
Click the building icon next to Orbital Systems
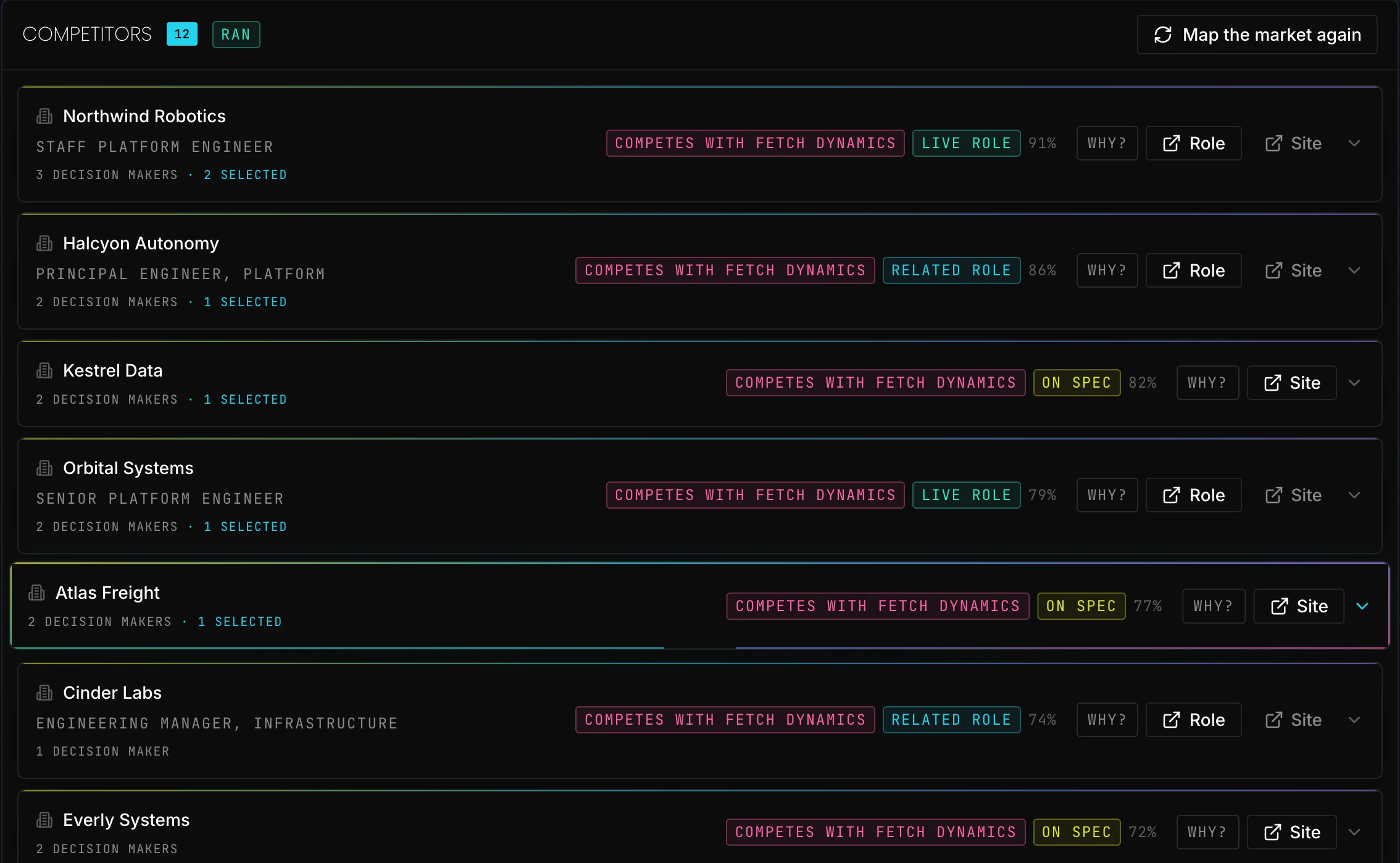pos(44,468)
